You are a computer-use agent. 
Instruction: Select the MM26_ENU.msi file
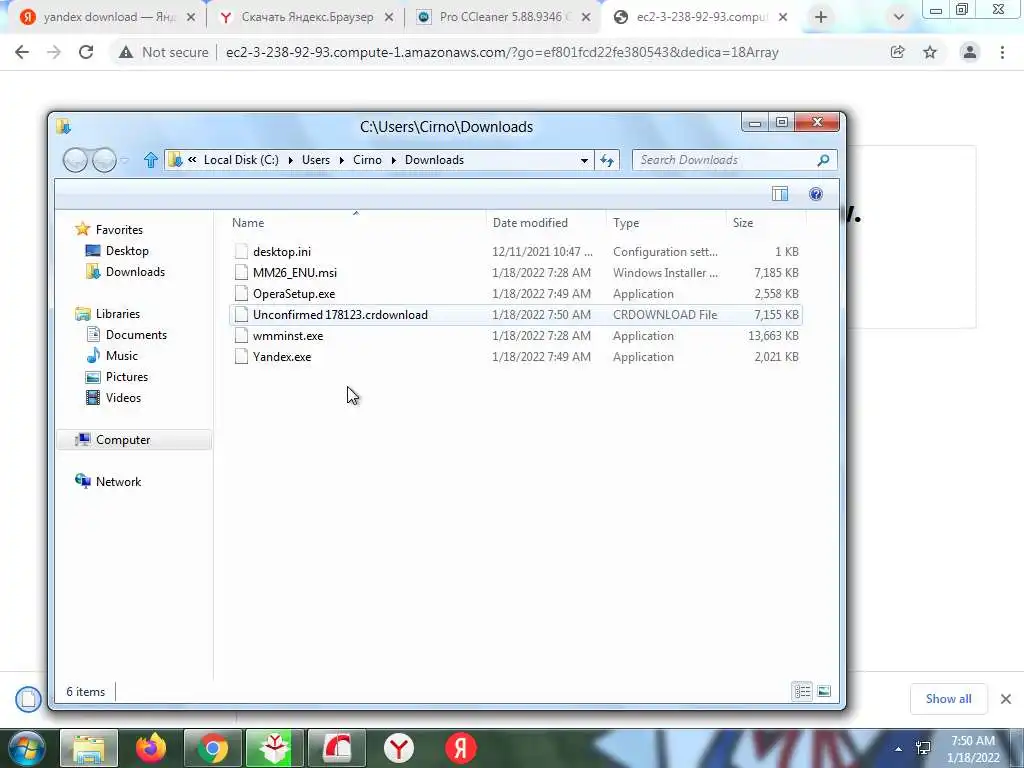[x=516, y=272]
